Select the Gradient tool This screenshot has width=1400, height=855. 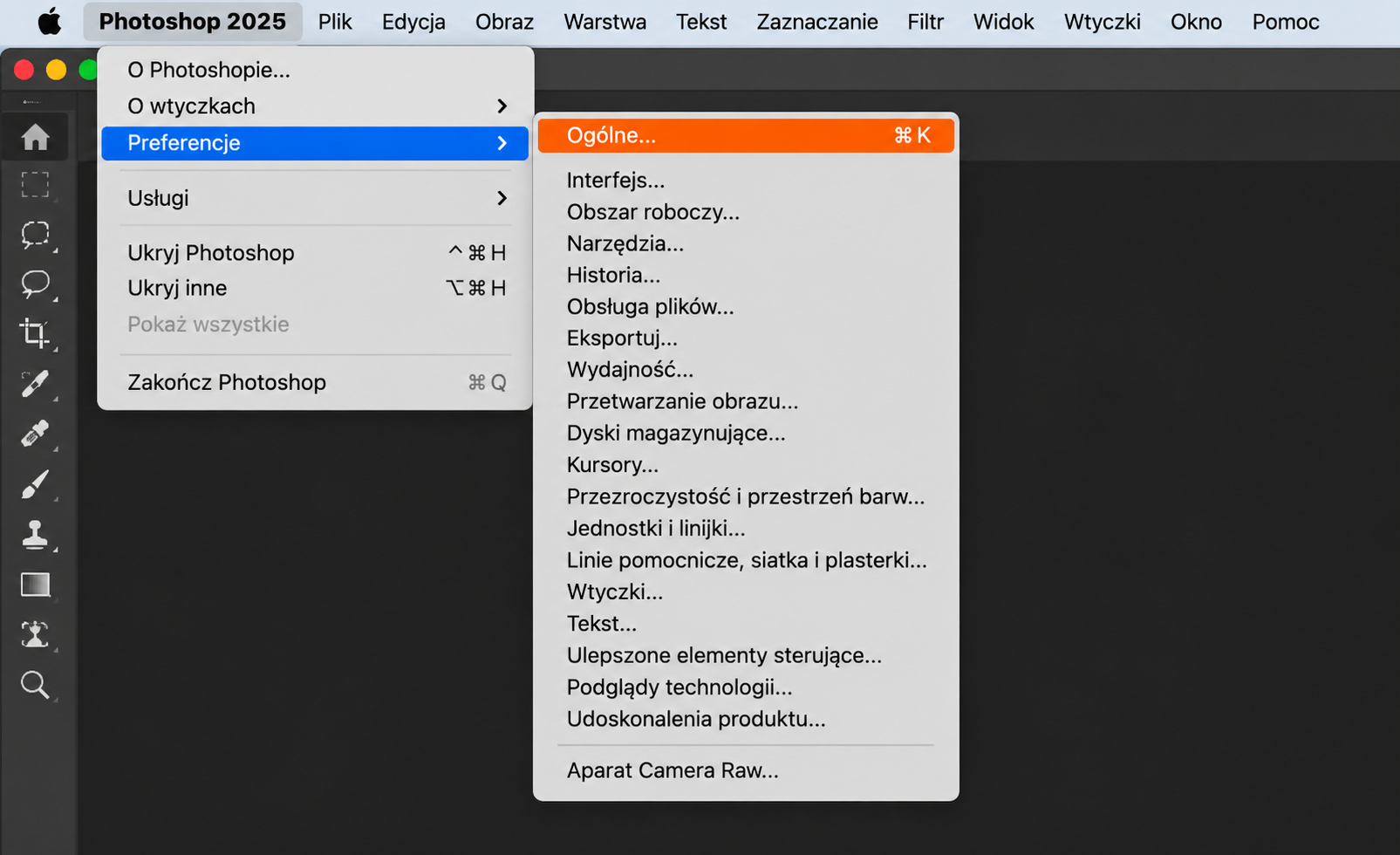[x=35, y=585]
